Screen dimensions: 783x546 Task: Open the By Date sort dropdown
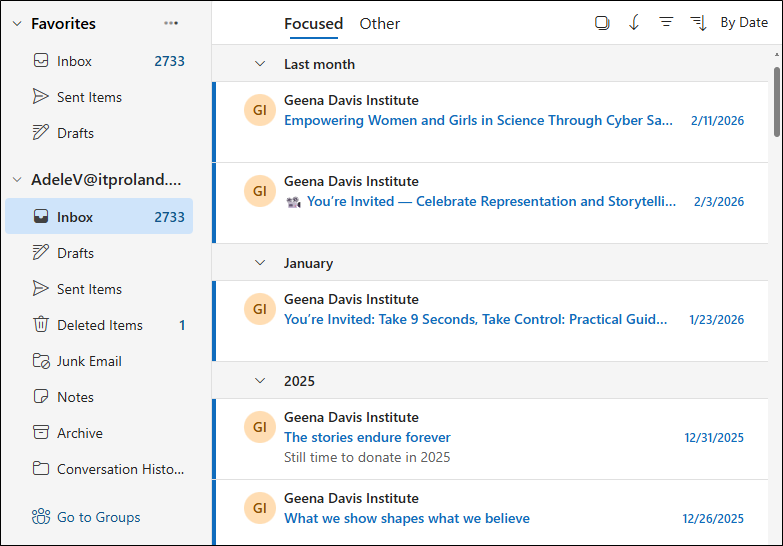(x=743, y=23)
